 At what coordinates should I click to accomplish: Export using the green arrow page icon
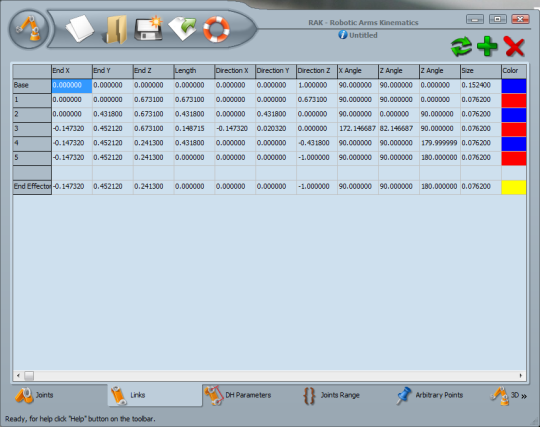[x=182, y=29]
